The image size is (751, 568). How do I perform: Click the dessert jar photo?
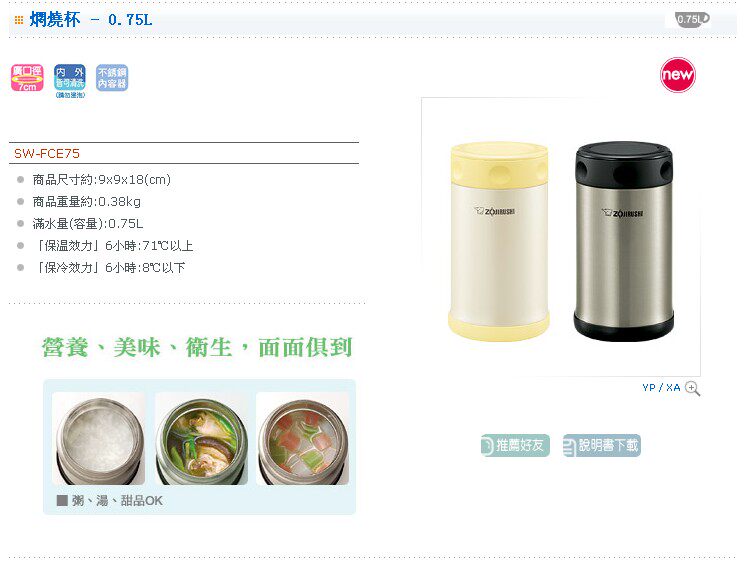click(303, 438)
